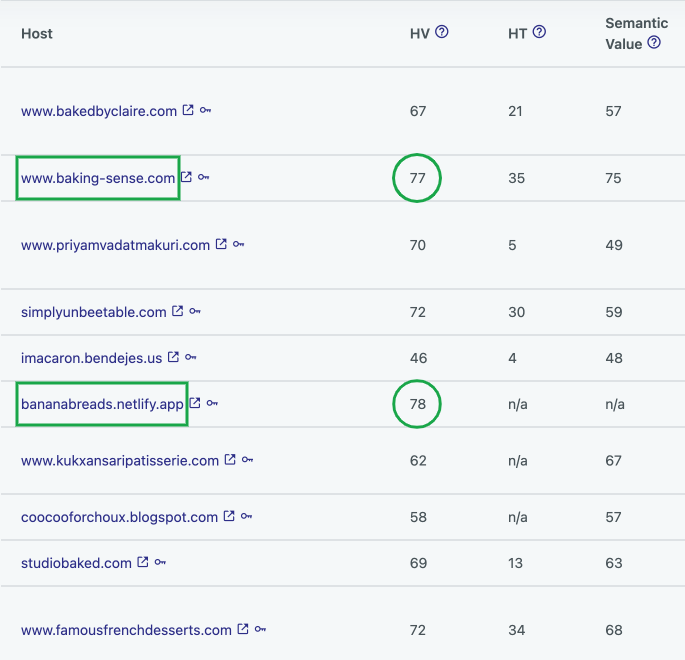Show help tooltip for HV column
The image size is (685, 660).
pos(442,32)
